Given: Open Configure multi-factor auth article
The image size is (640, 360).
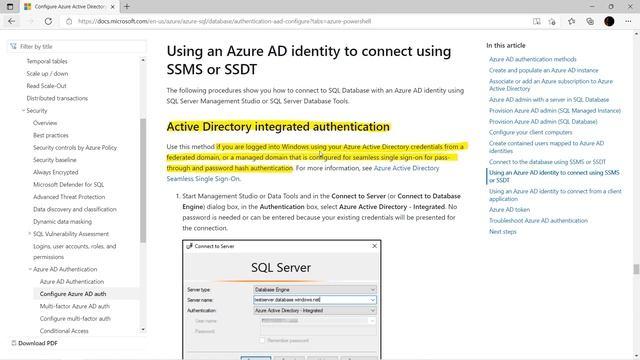Looking at the screenshot, I should (x=75, y=318).
